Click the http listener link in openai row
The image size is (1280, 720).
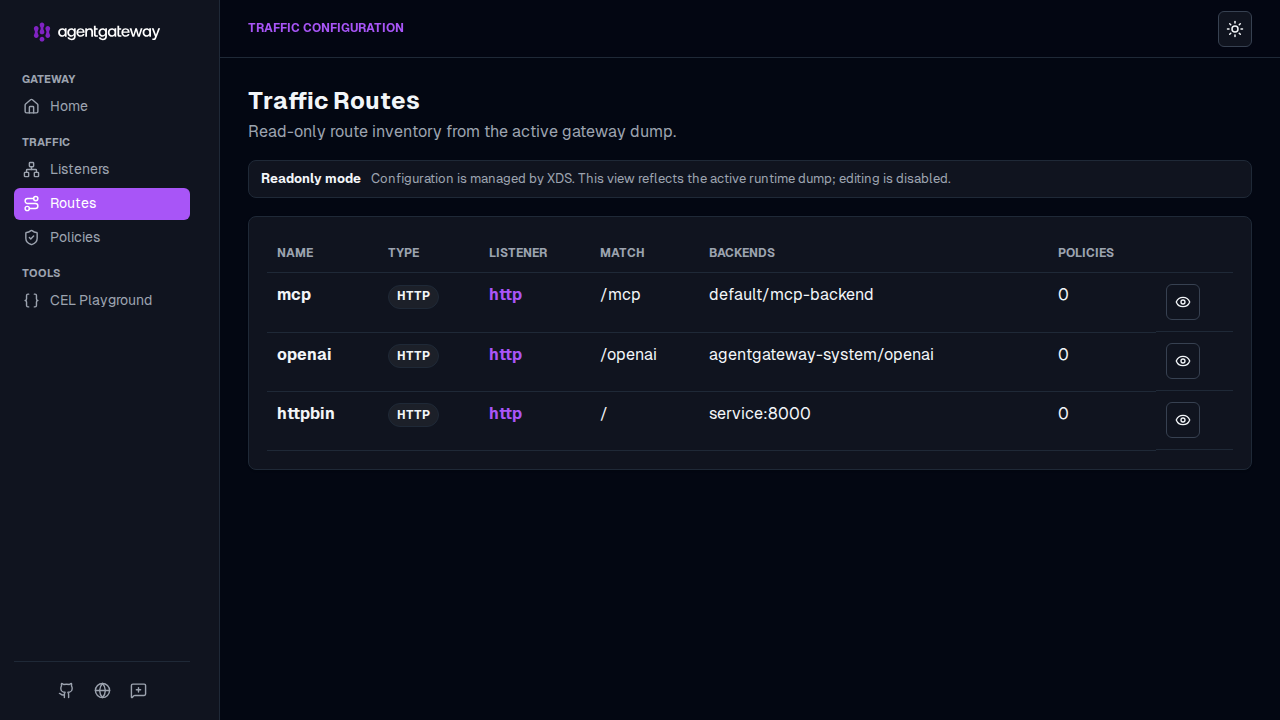(x=505, y=354)
